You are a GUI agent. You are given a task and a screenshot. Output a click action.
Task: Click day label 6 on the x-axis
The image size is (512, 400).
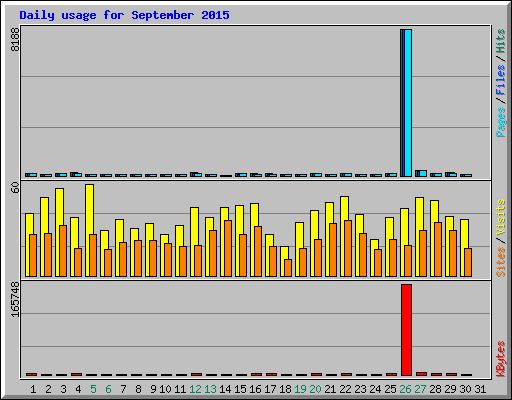(x=108, y=389)
